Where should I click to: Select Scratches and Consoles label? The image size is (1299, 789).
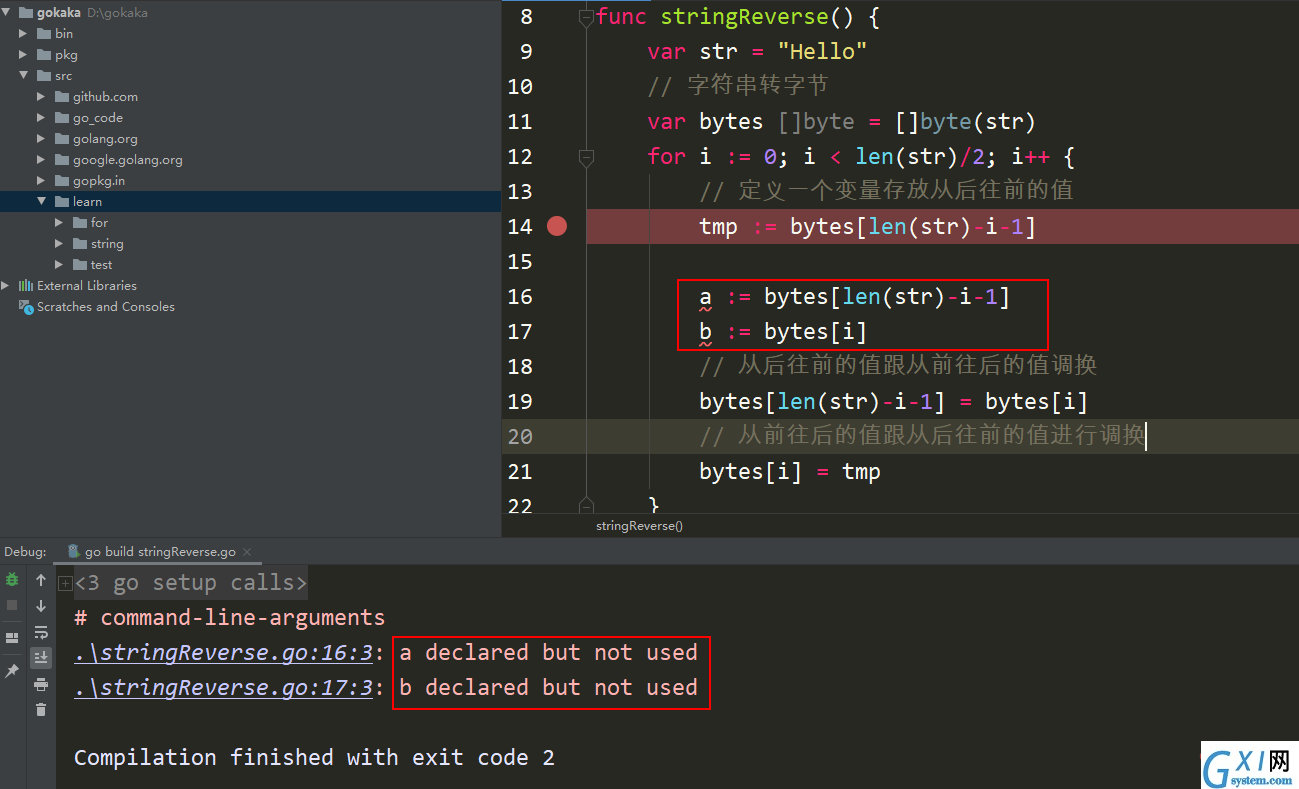coord(106,307)
